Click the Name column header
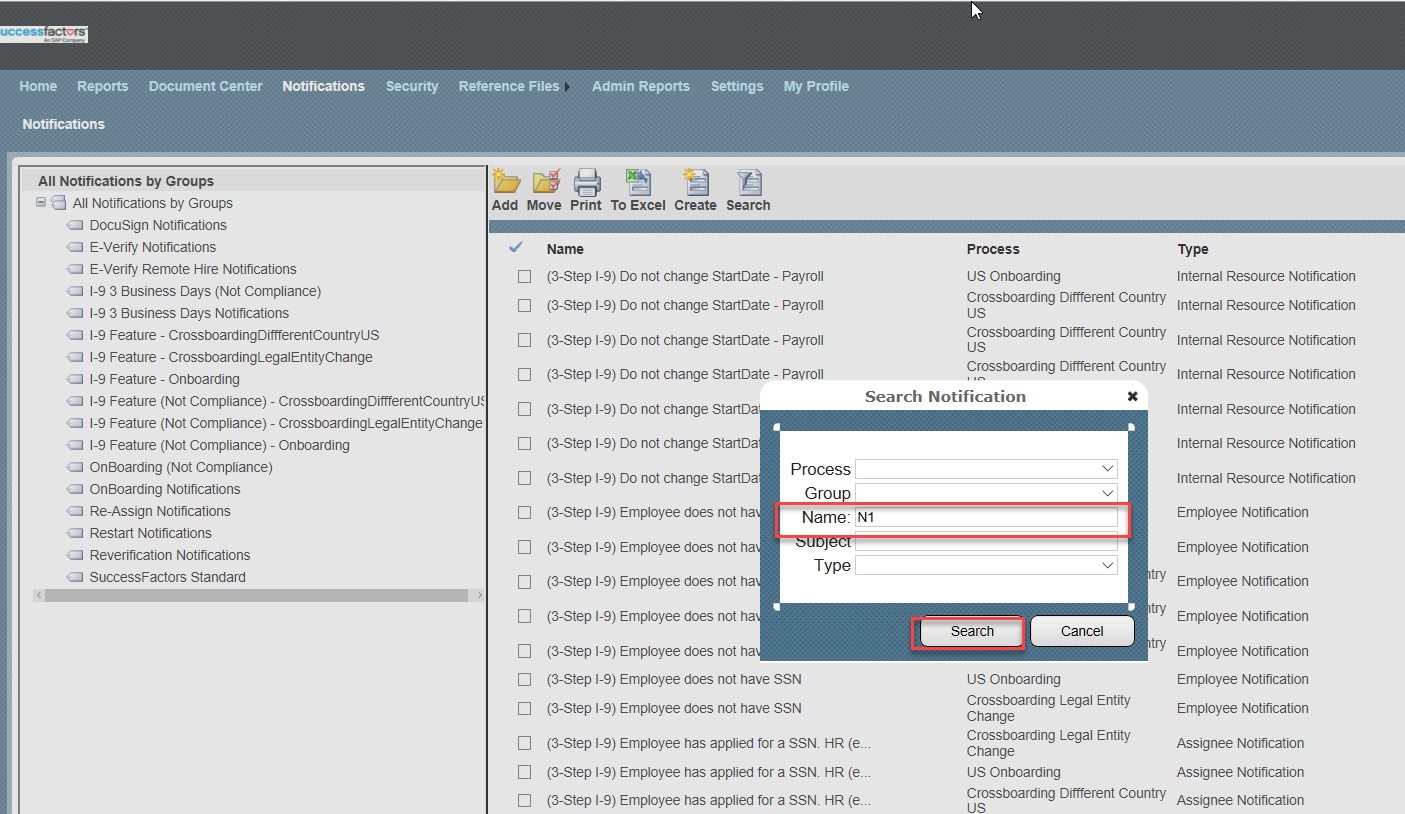The width and height of the screenshot is (1405, 814). click(x=565, y=249)
